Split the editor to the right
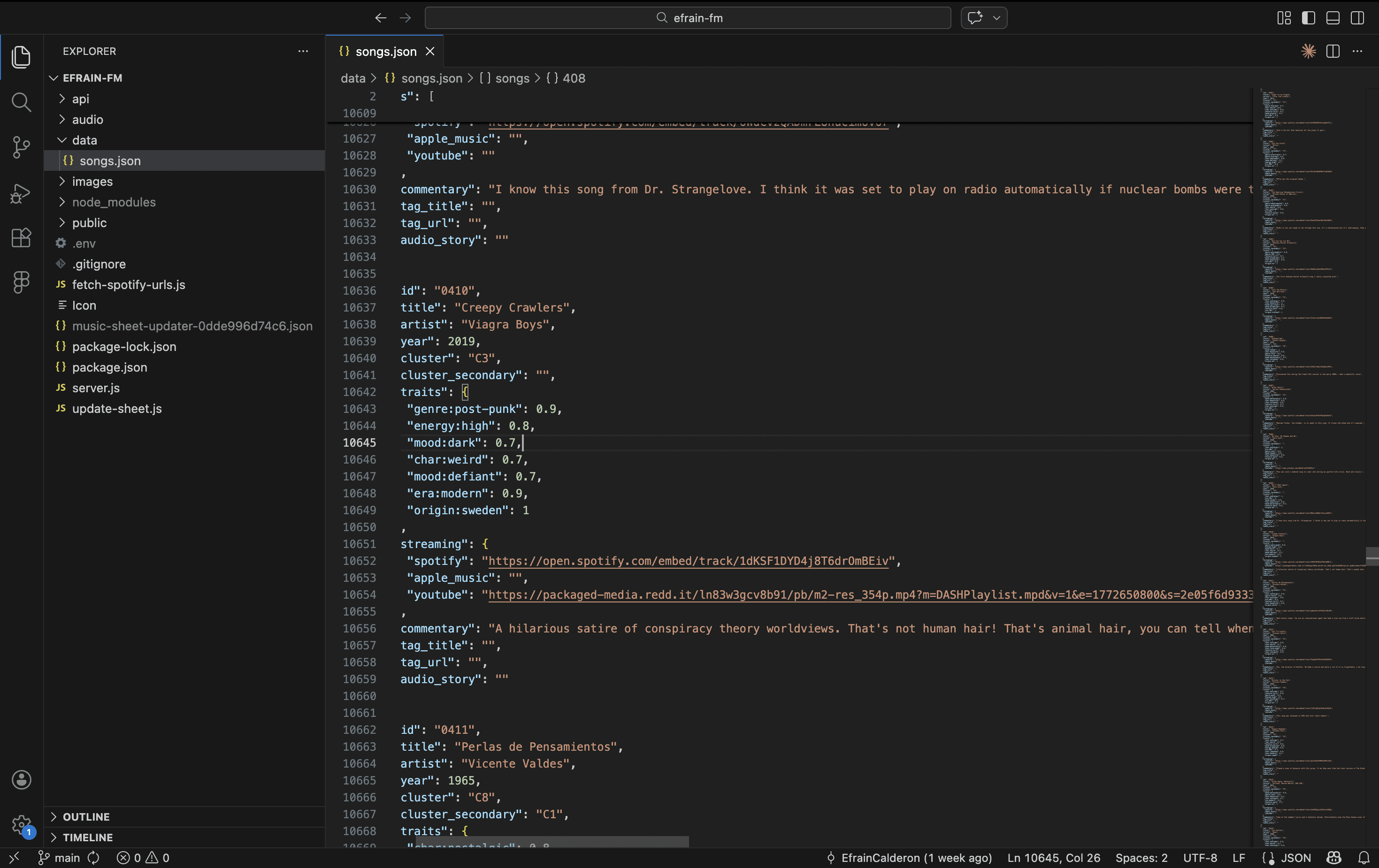 (x=1333, y=51)
